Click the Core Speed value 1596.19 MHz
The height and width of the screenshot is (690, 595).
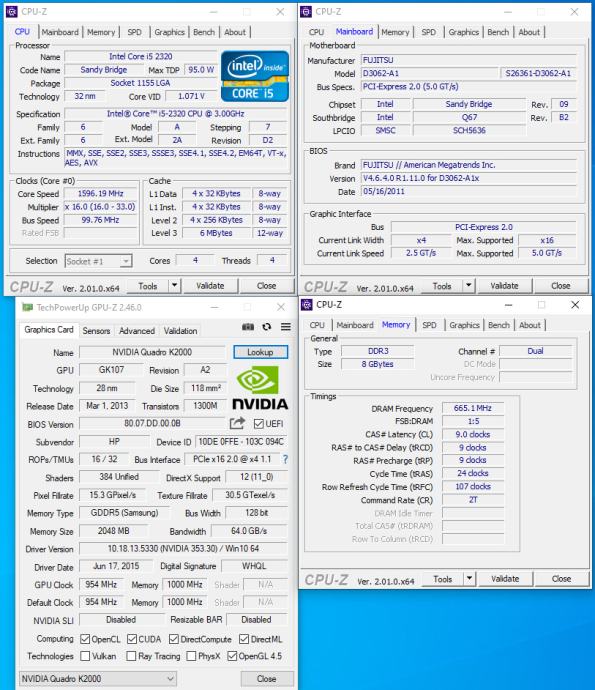click(x=101, y=194)
